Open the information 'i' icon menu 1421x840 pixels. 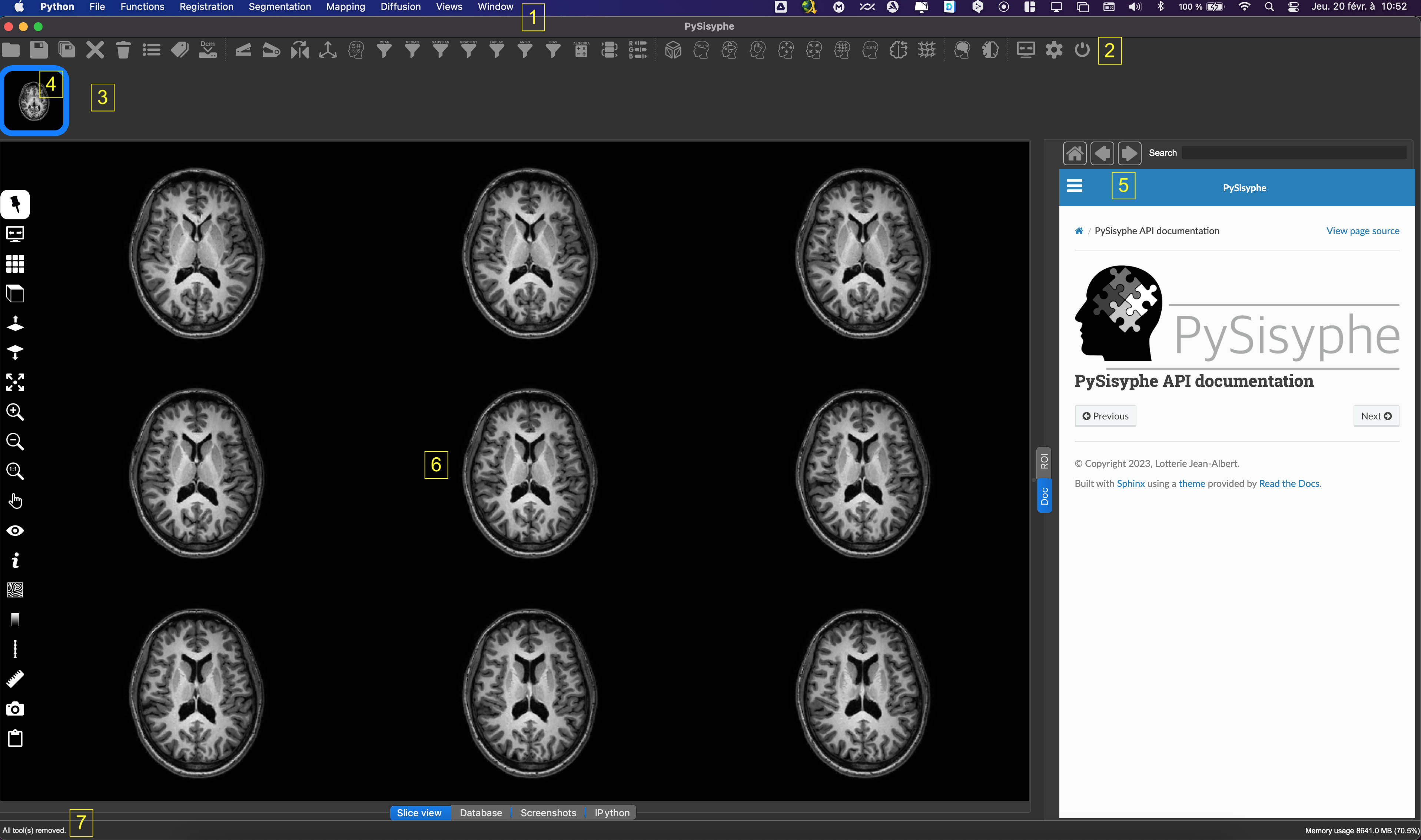coord(15,560)
